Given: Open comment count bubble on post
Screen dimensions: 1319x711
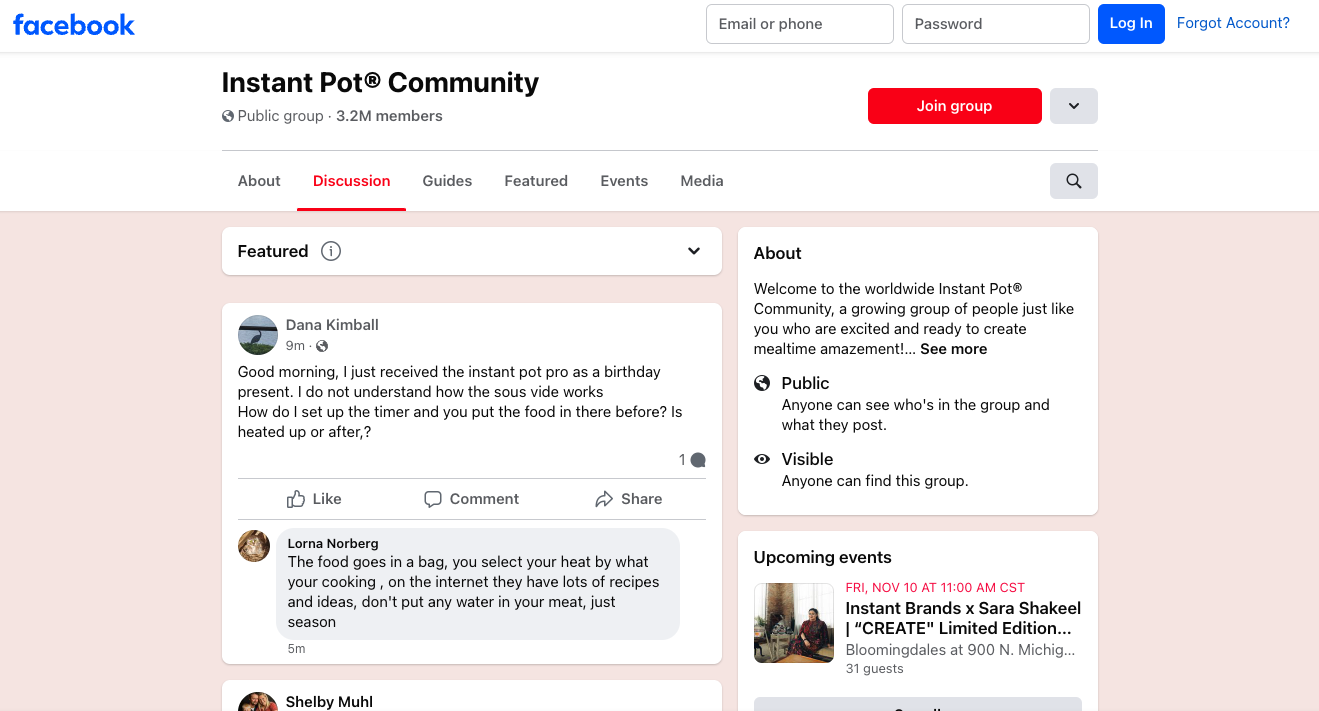Looking at the screenshot, I should [x=692, y=460].
